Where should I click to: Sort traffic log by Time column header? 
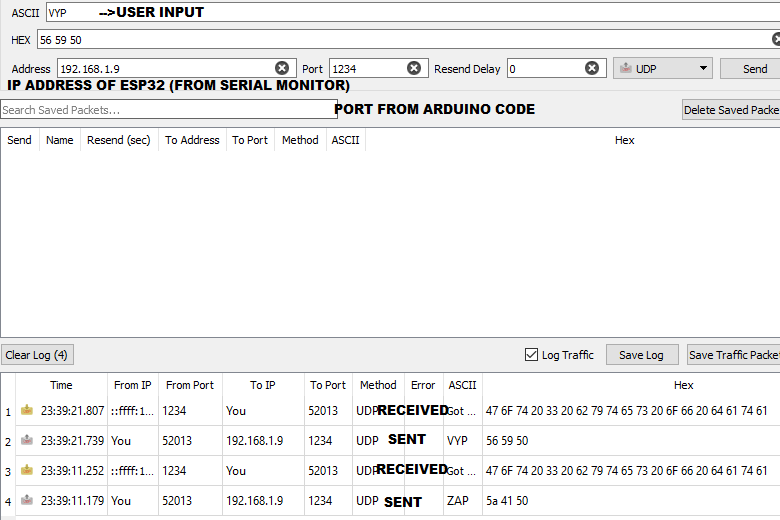tap(61, 385)
